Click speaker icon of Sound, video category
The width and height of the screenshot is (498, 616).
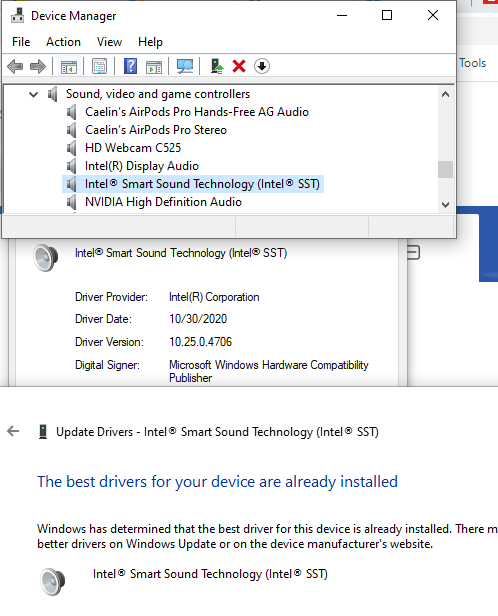[x=53, y=94]
